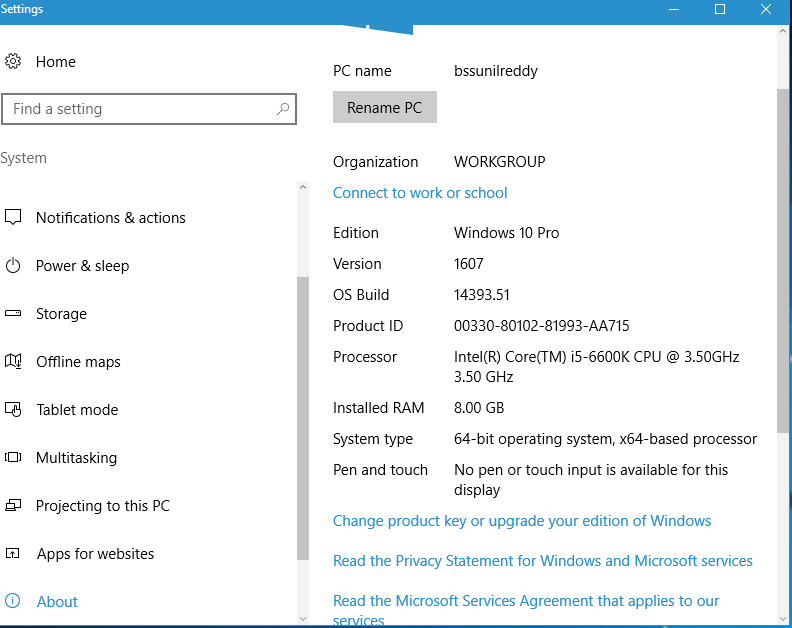The width and height of the screenshot is (792, 628).
Task: Go to Storage settings
Action: coord(61,314)
